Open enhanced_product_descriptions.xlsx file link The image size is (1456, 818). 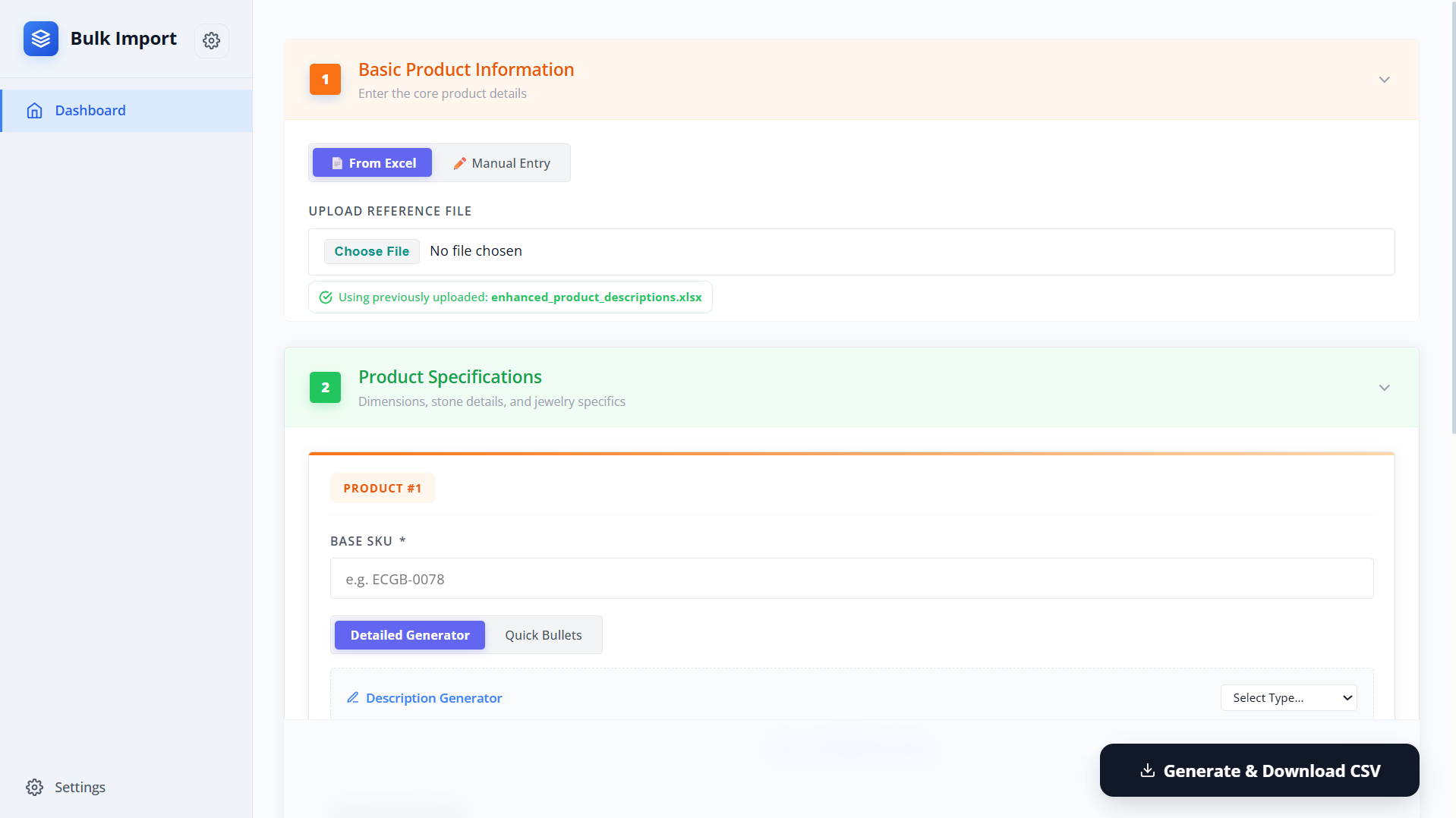pos(597,297)
